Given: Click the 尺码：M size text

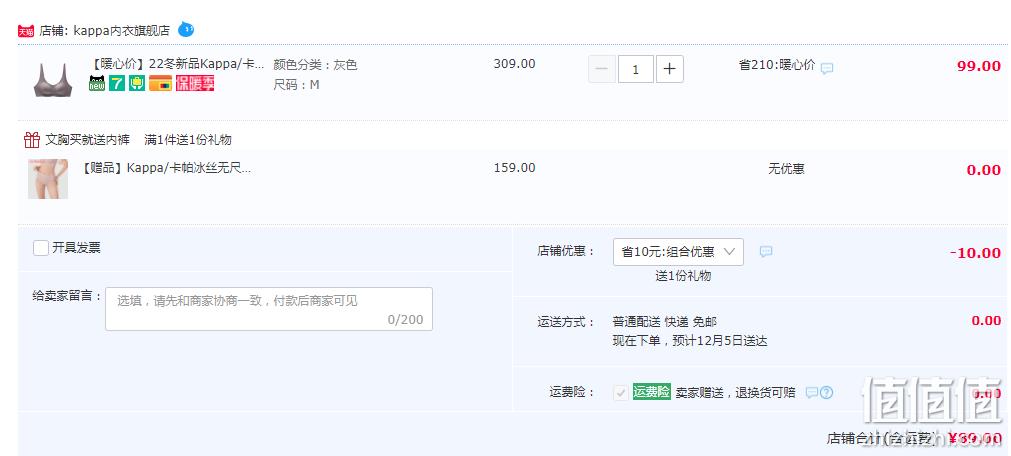Looking at the screenshot, I should [x=297, y=84].
